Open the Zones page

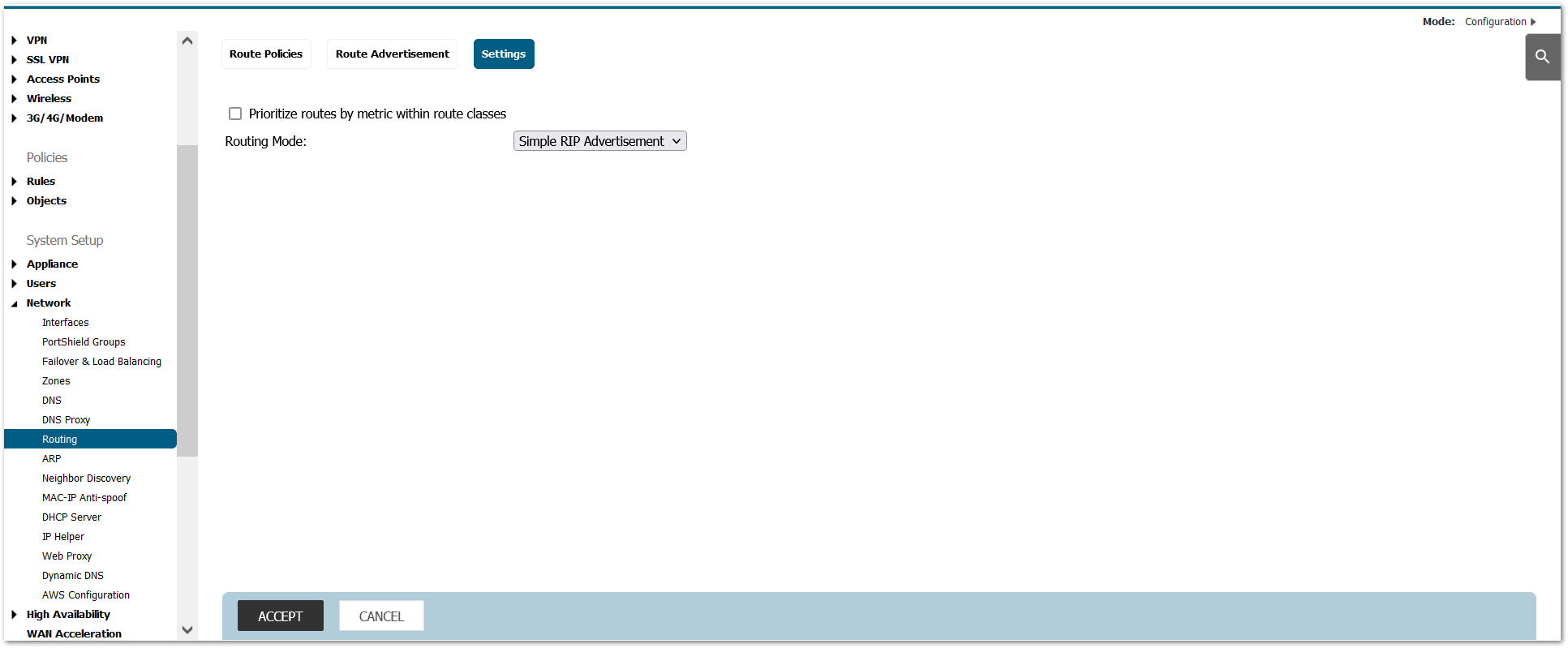[x=56, y=381]
